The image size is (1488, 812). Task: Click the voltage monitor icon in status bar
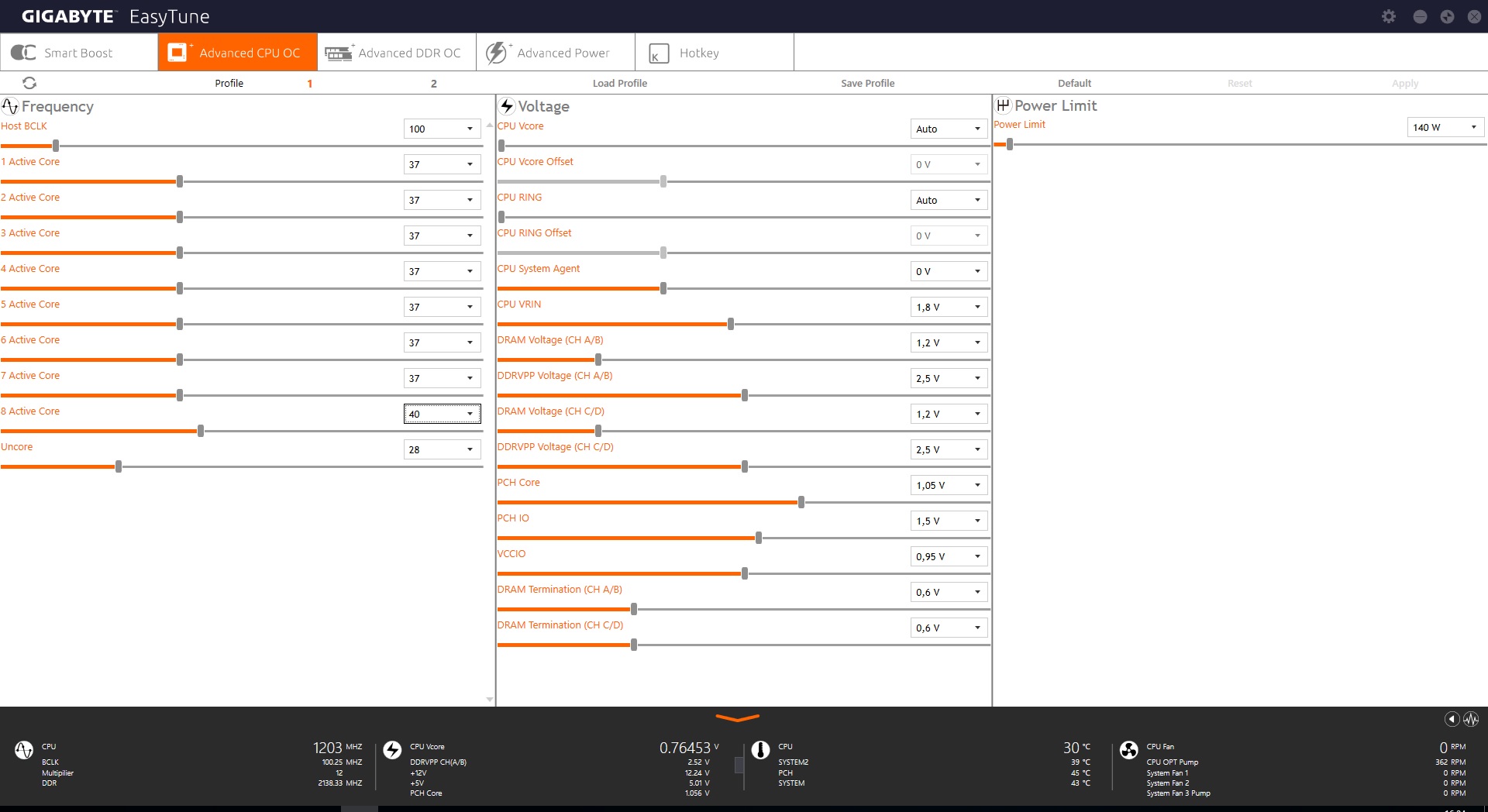(392, 750)
